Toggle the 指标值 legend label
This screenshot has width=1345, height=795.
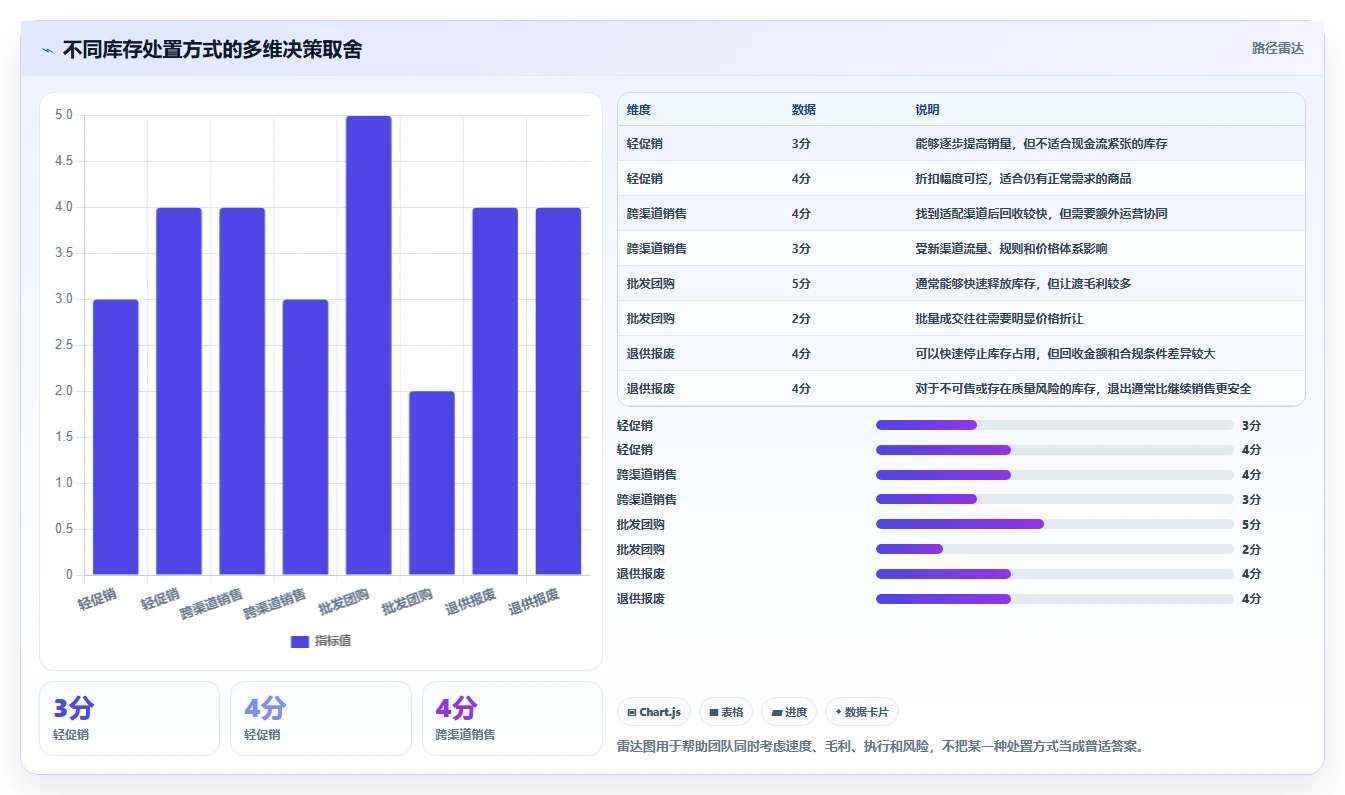point(333,641)
